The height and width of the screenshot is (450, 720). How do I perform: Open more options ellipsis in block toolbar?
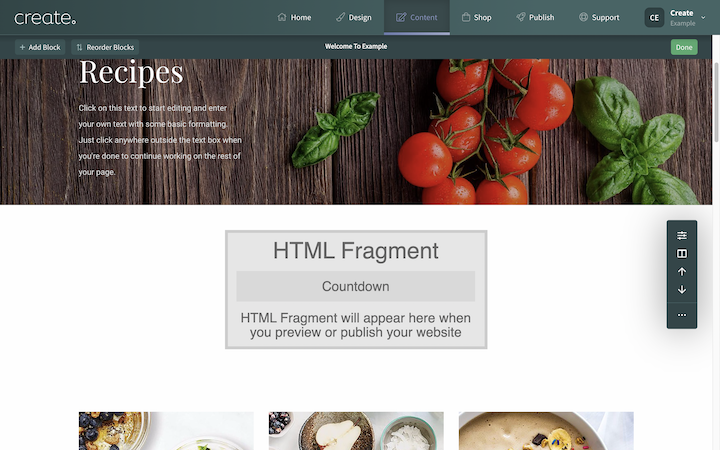coord(682,315)
